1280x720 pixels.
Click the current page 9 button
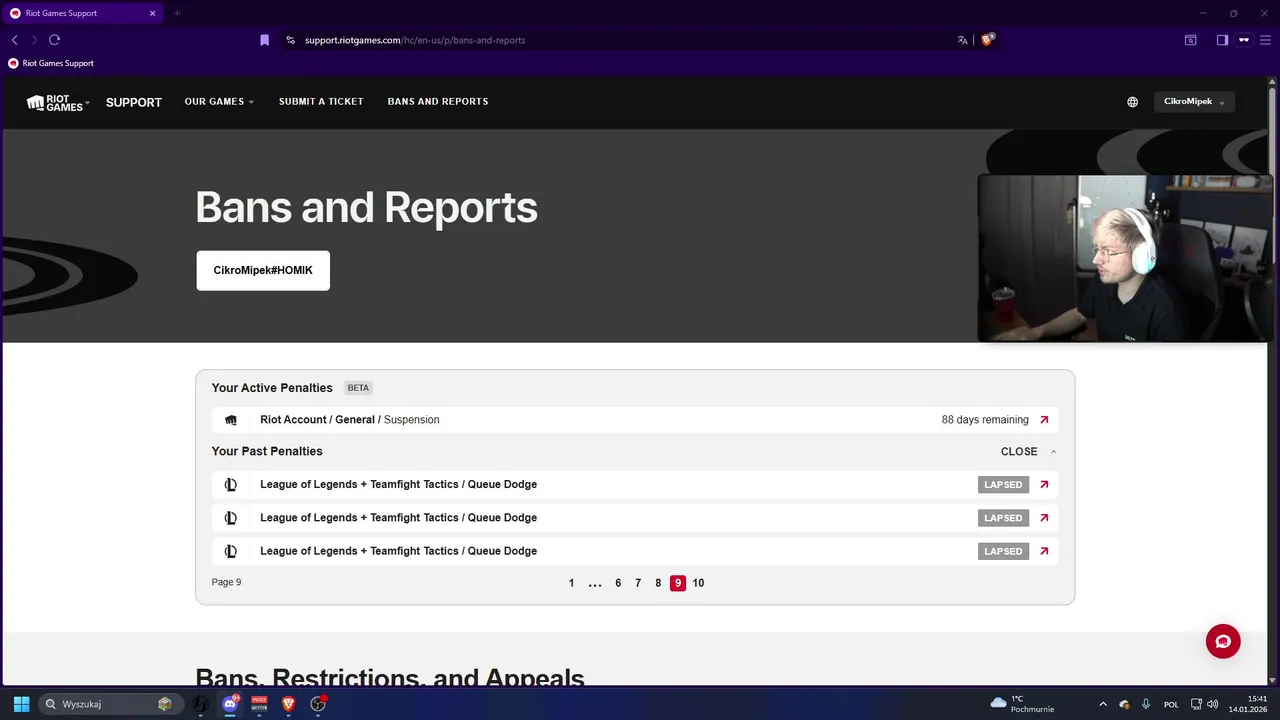point(678,583)
